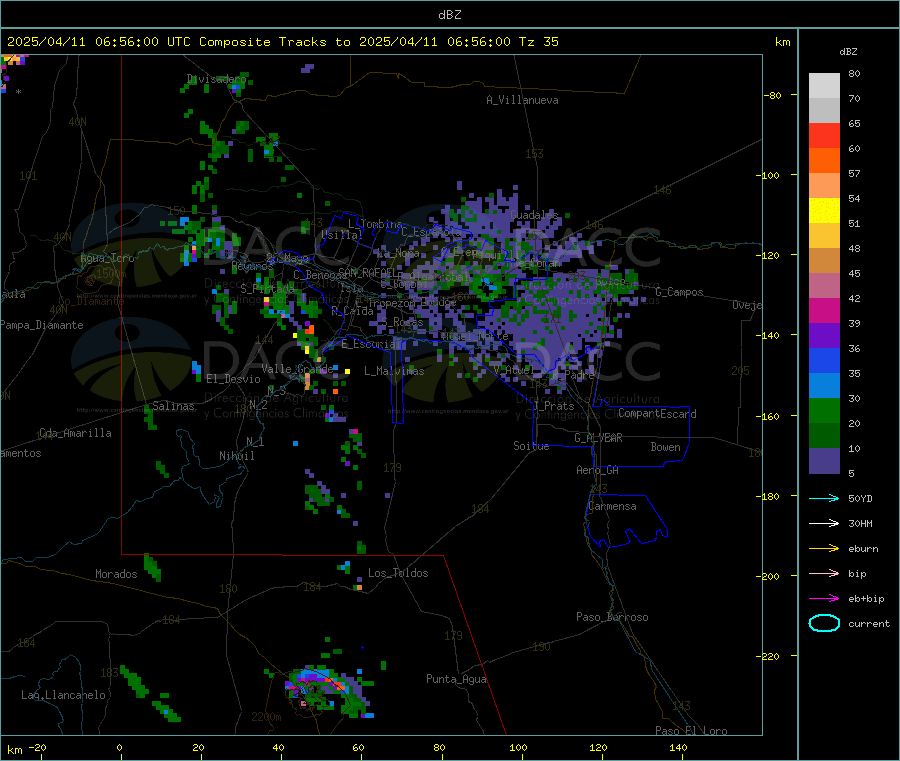900x761 pixels.
Task: Click the '-20' km tick on the bottom axis
Action: click(x=37, y=747)
